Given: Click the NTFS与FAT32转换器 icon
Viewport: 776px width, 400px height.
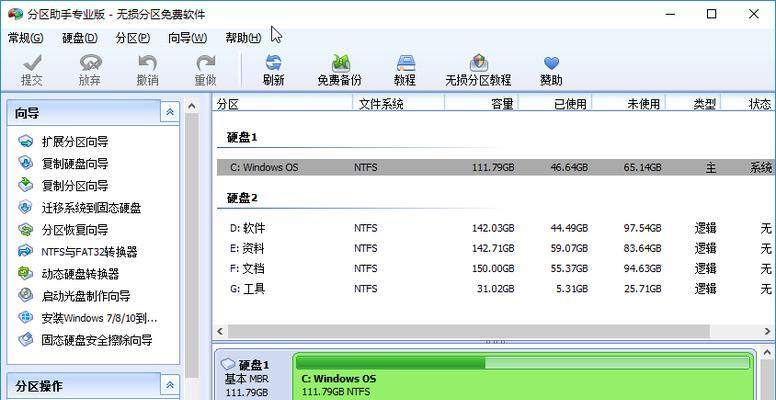Looking at the screenshot, I should tap(25, 251).
